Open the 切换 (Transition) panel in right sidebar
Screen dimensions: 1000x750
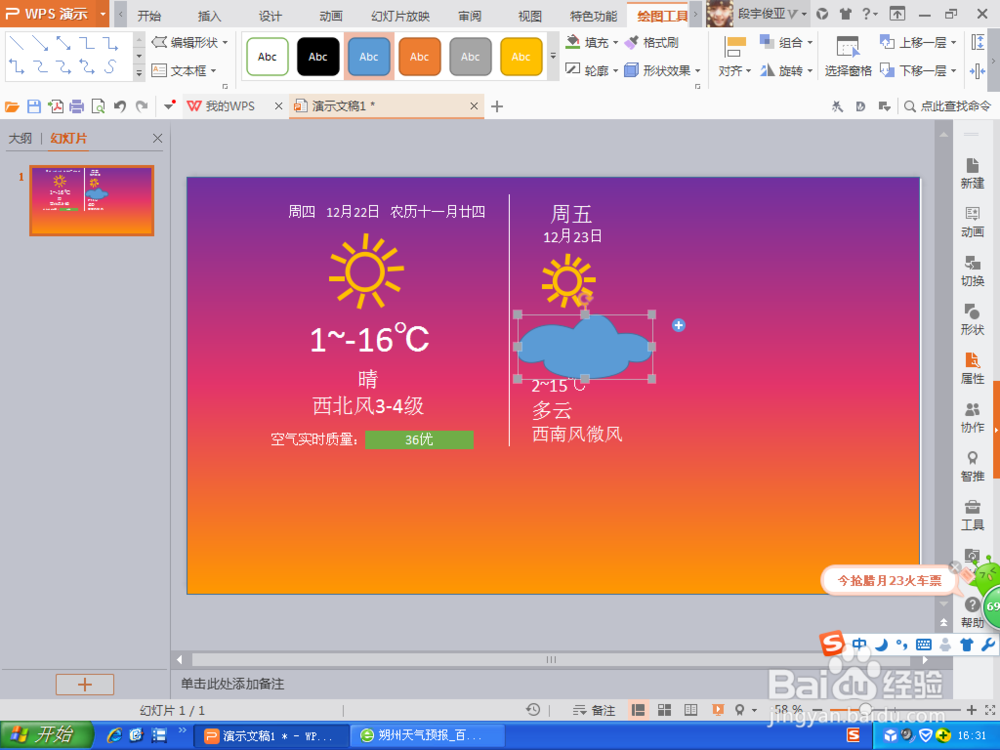tap(971, 270)
